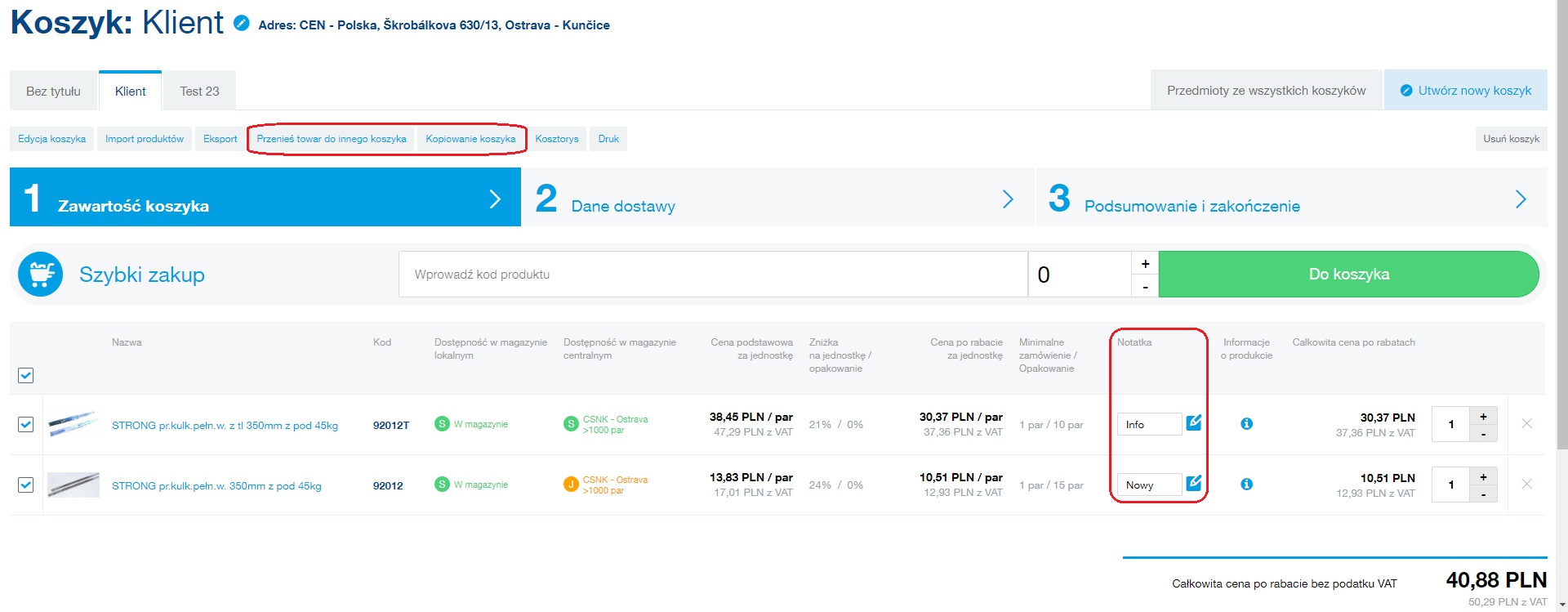Edit the note icon for Nowy row
The image size is (1568, 612).
[x=1193, y=483]
